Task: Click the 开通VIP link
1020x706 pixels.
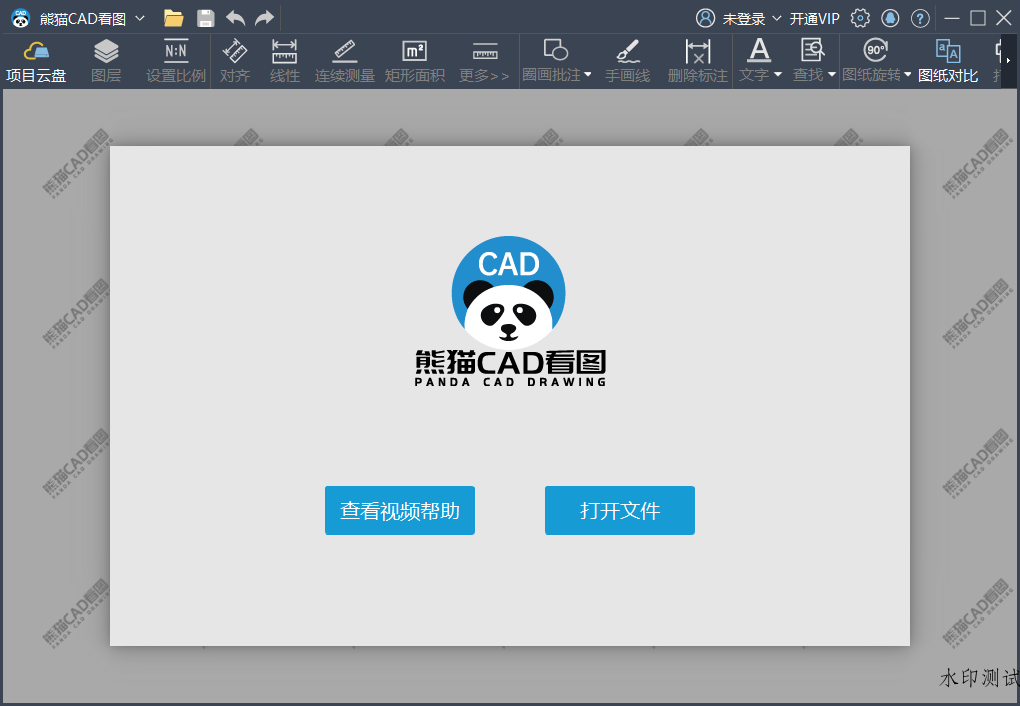Action: tap(814, 19)
